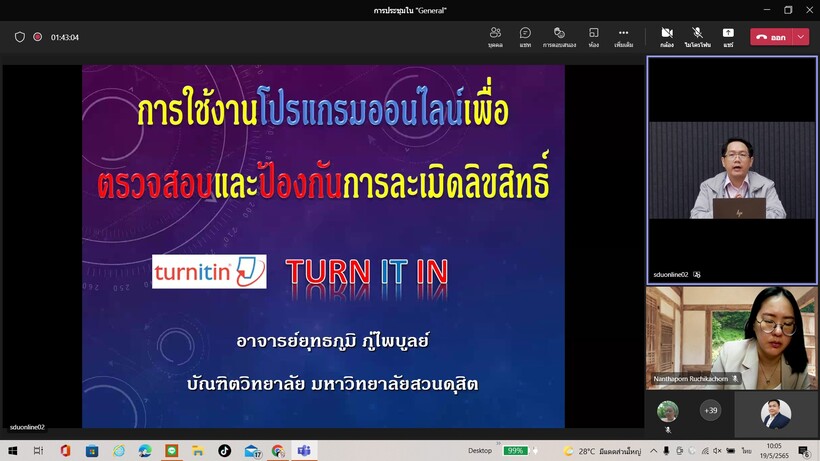Select the sduonline02 presenter video tile

732,170
